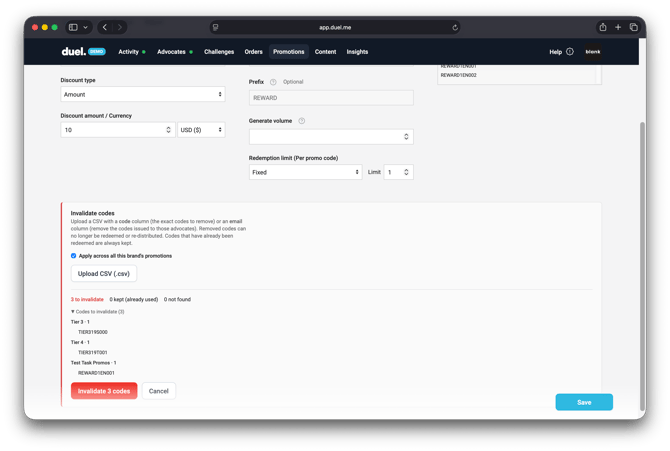Select code REWARD1EN001 under Test Task Promos

click(x=96, y=373)
